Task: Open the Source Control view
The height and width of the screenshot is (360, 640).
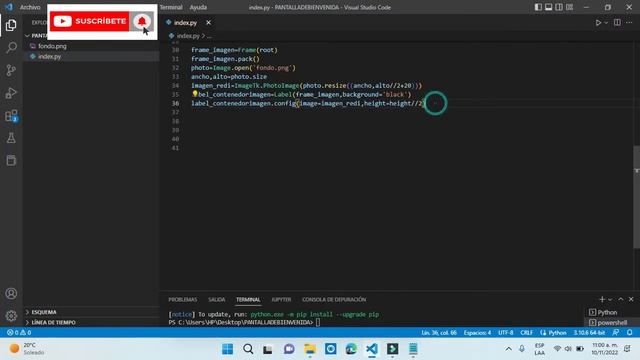Action: [11, 70]
